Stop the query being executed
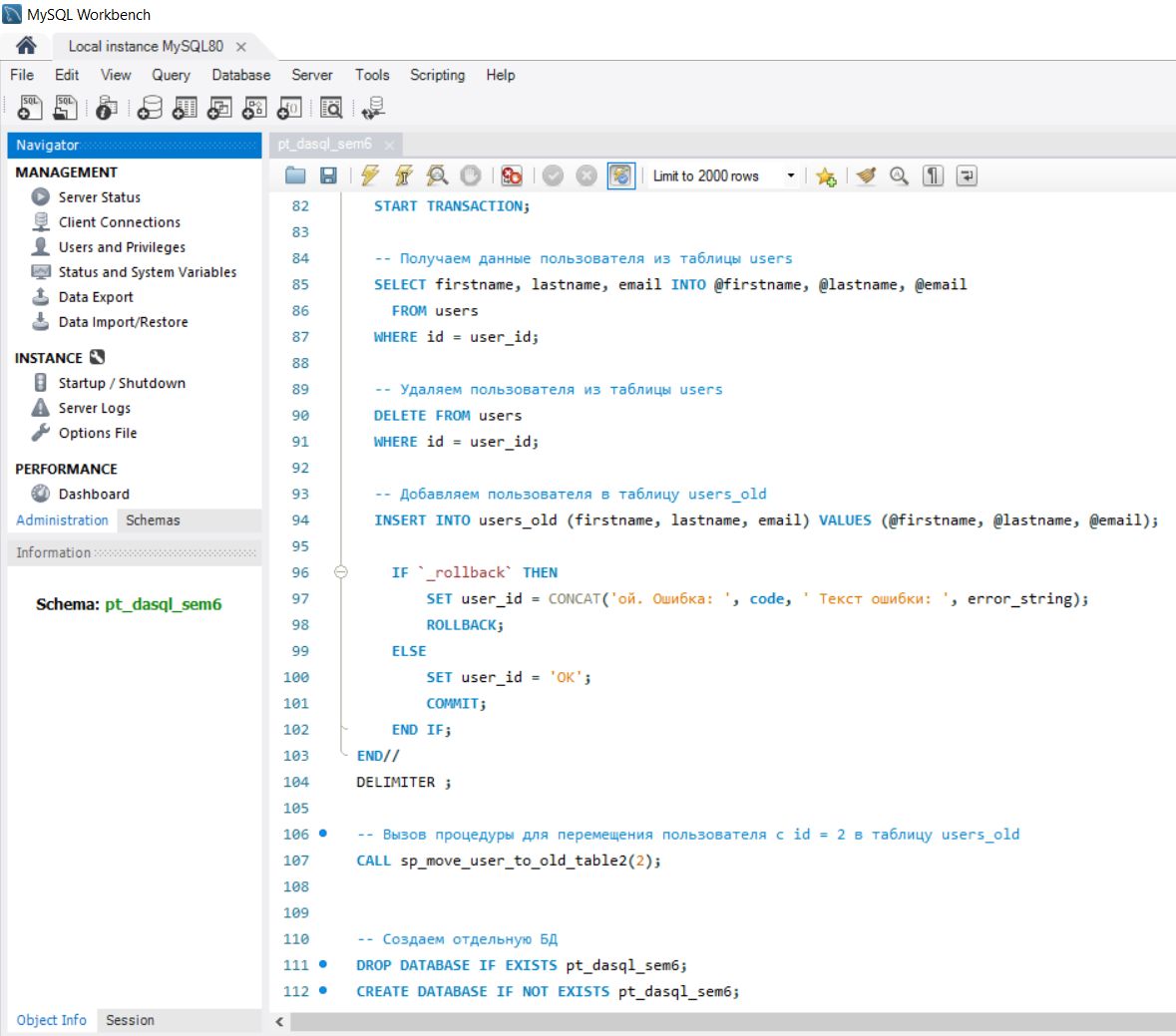Viewport: 1176px width, 1036px height. point(470,176)
